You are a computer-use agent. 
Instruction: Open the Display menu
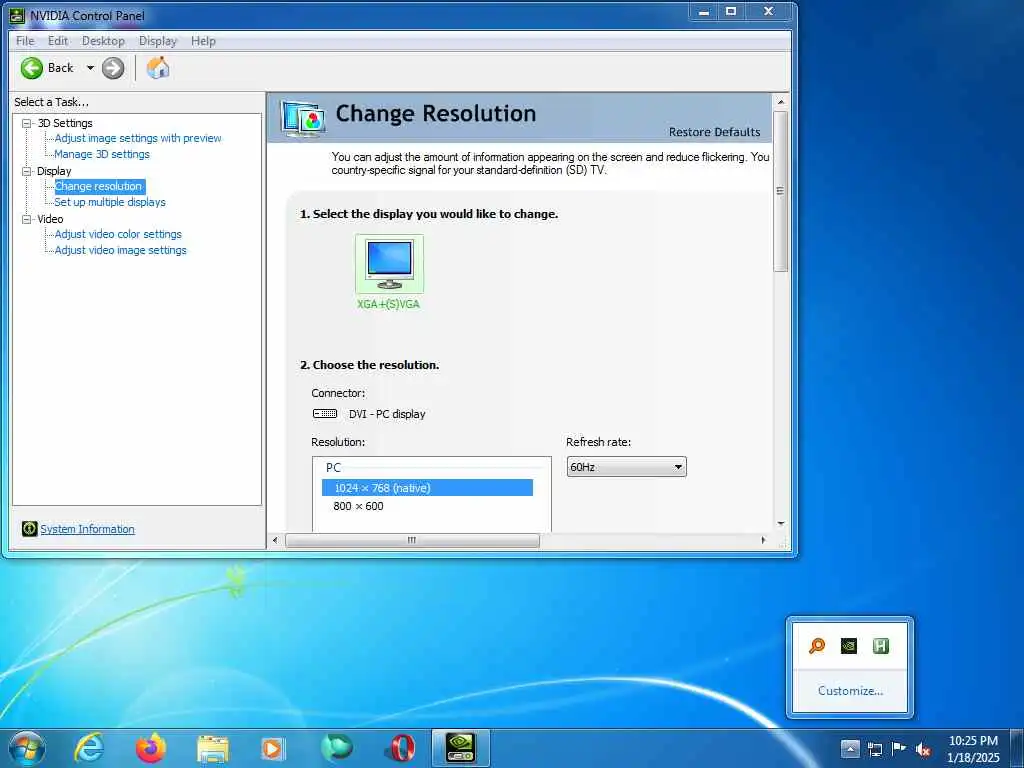click(157, 40)
